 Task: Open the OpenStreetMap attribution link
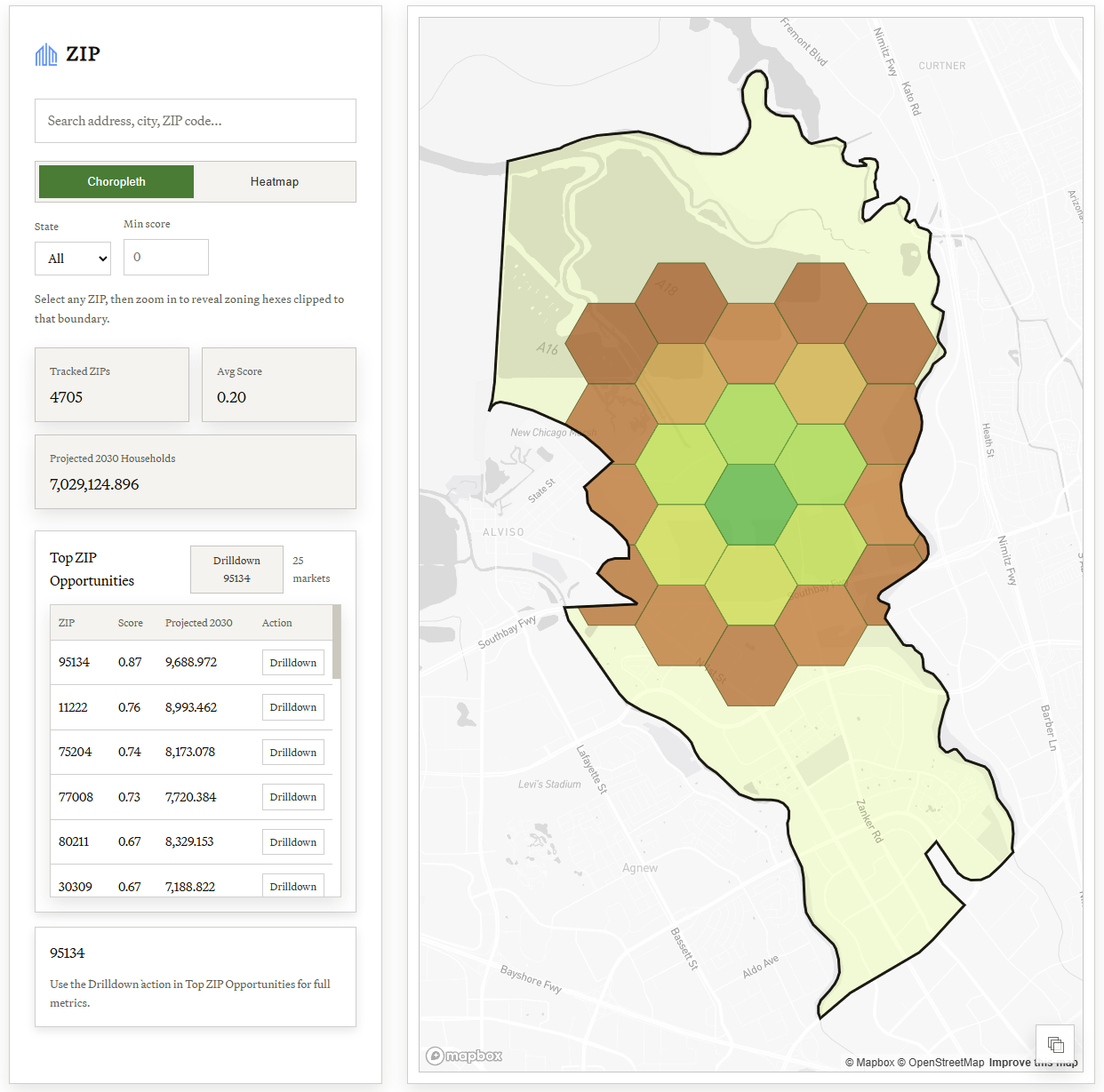tap(940, 1063)
